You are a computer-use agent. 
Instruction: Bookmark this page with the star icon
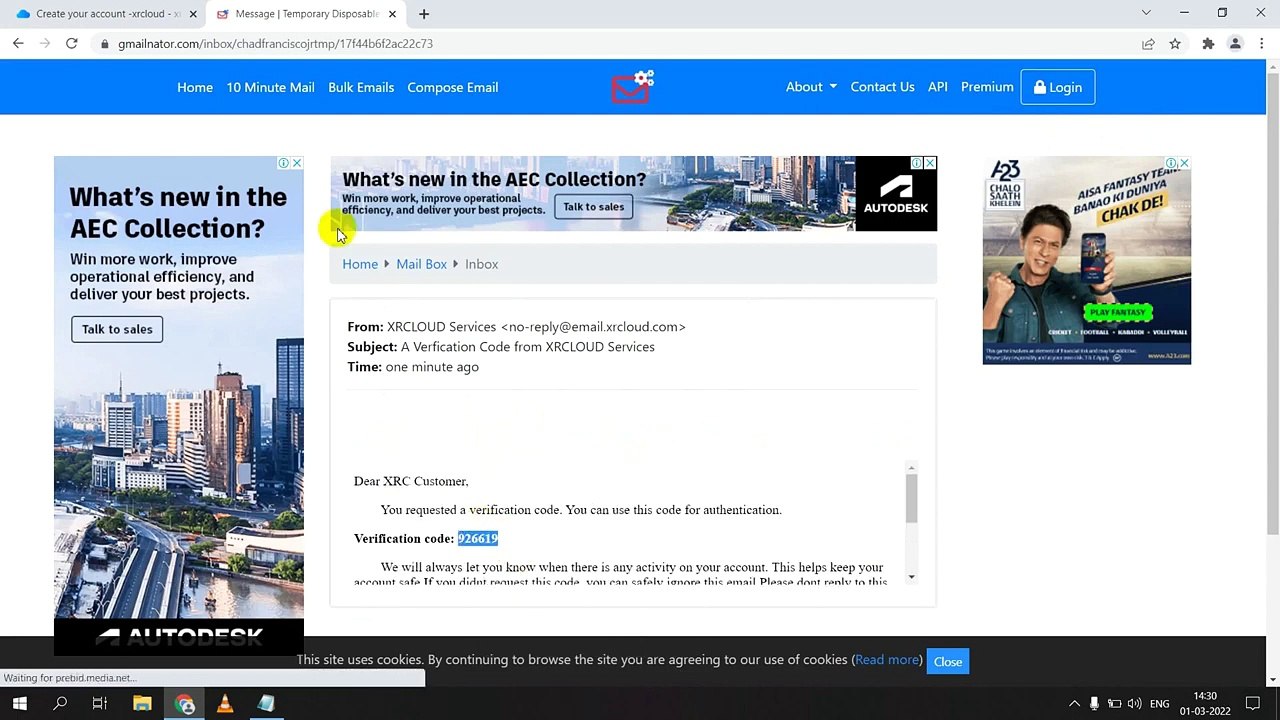point(1175,44)
